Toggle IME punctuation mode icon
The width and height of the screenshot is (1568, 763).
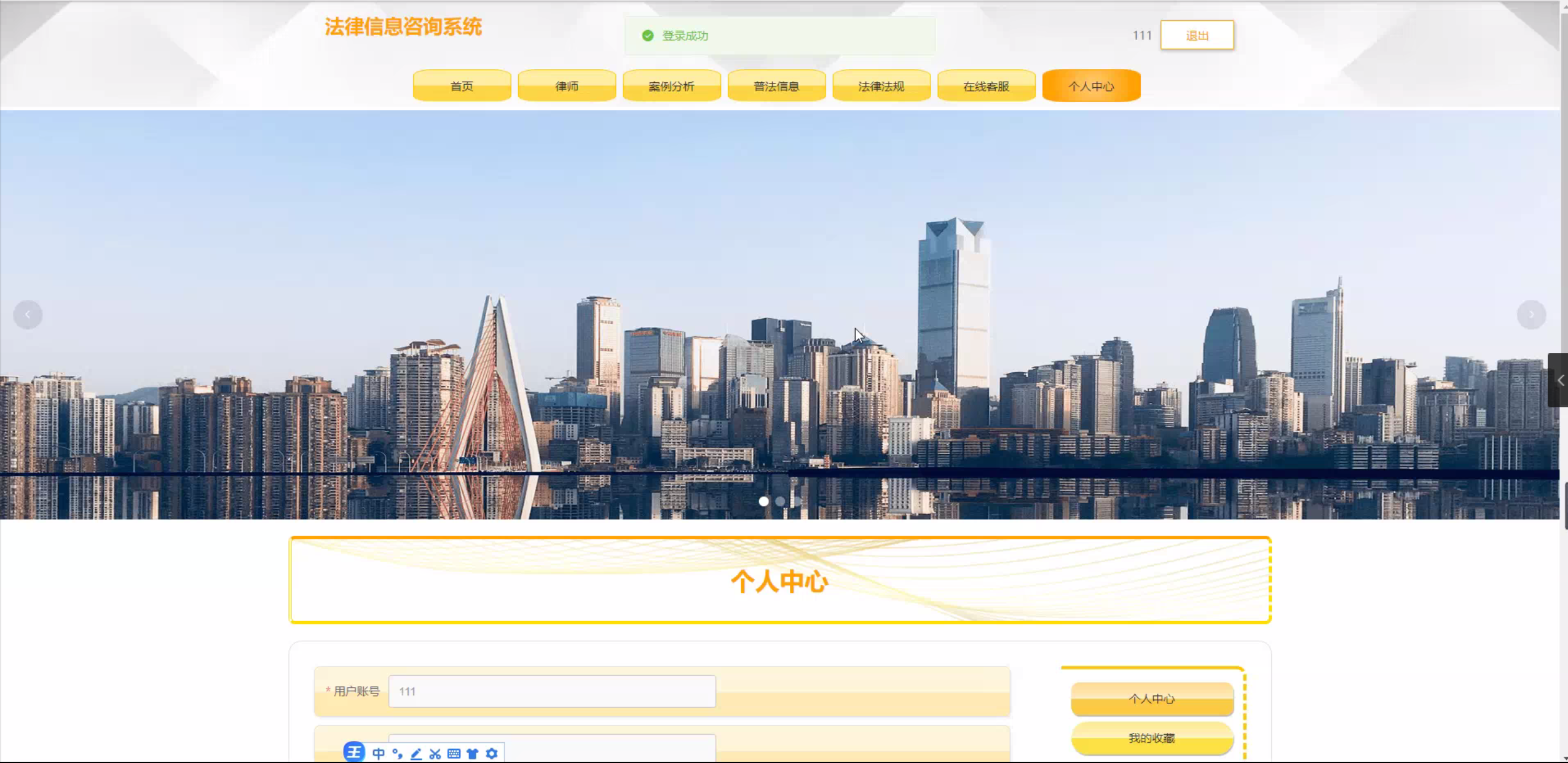point(397,754)
